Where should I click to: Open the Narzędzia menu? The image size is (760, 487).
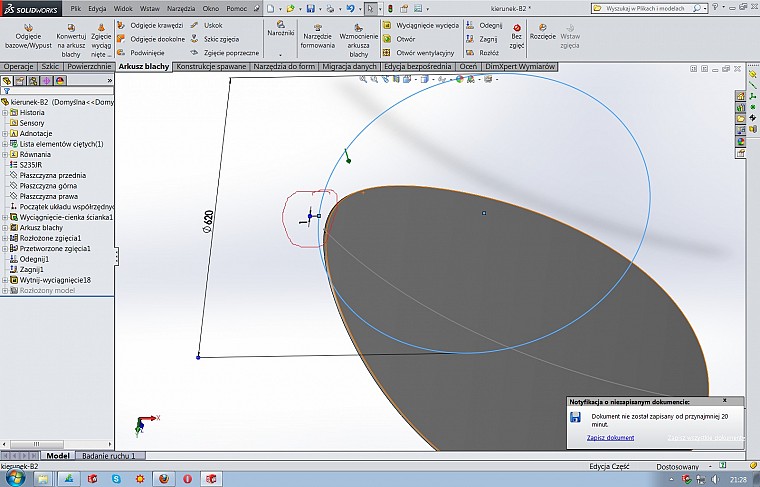coord(181,9)
